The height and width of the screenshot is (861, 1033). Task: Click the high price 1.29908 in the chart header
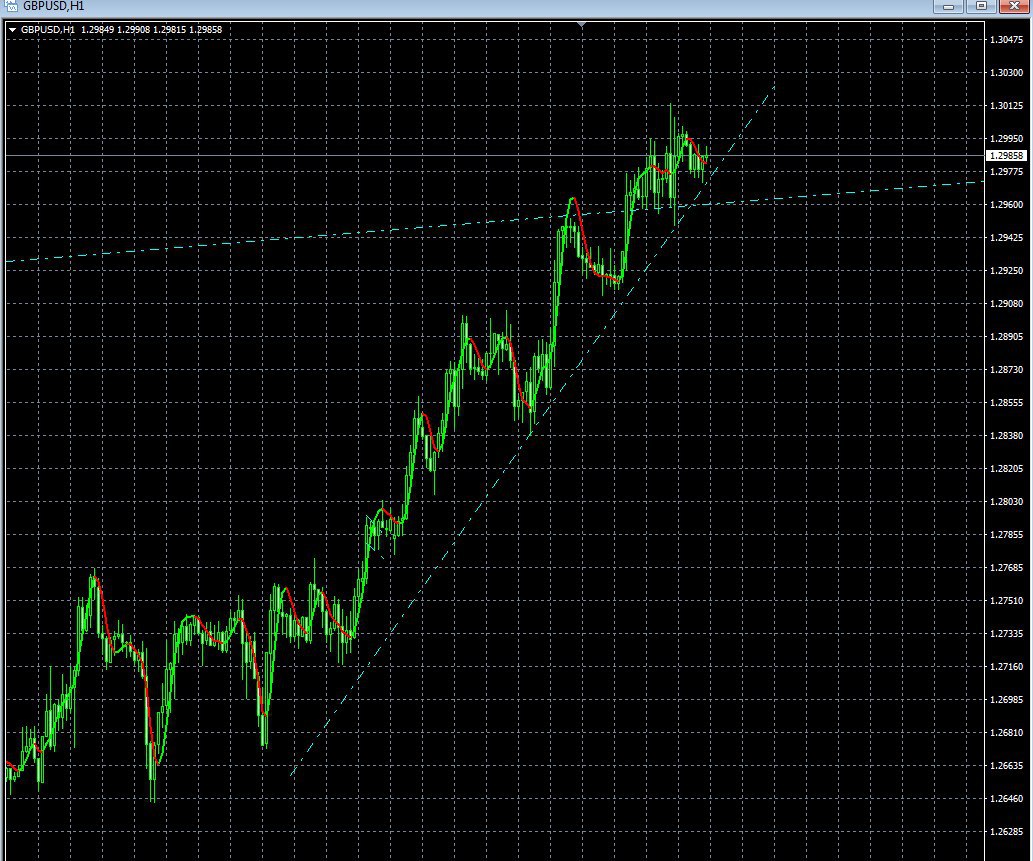point(134,30)
